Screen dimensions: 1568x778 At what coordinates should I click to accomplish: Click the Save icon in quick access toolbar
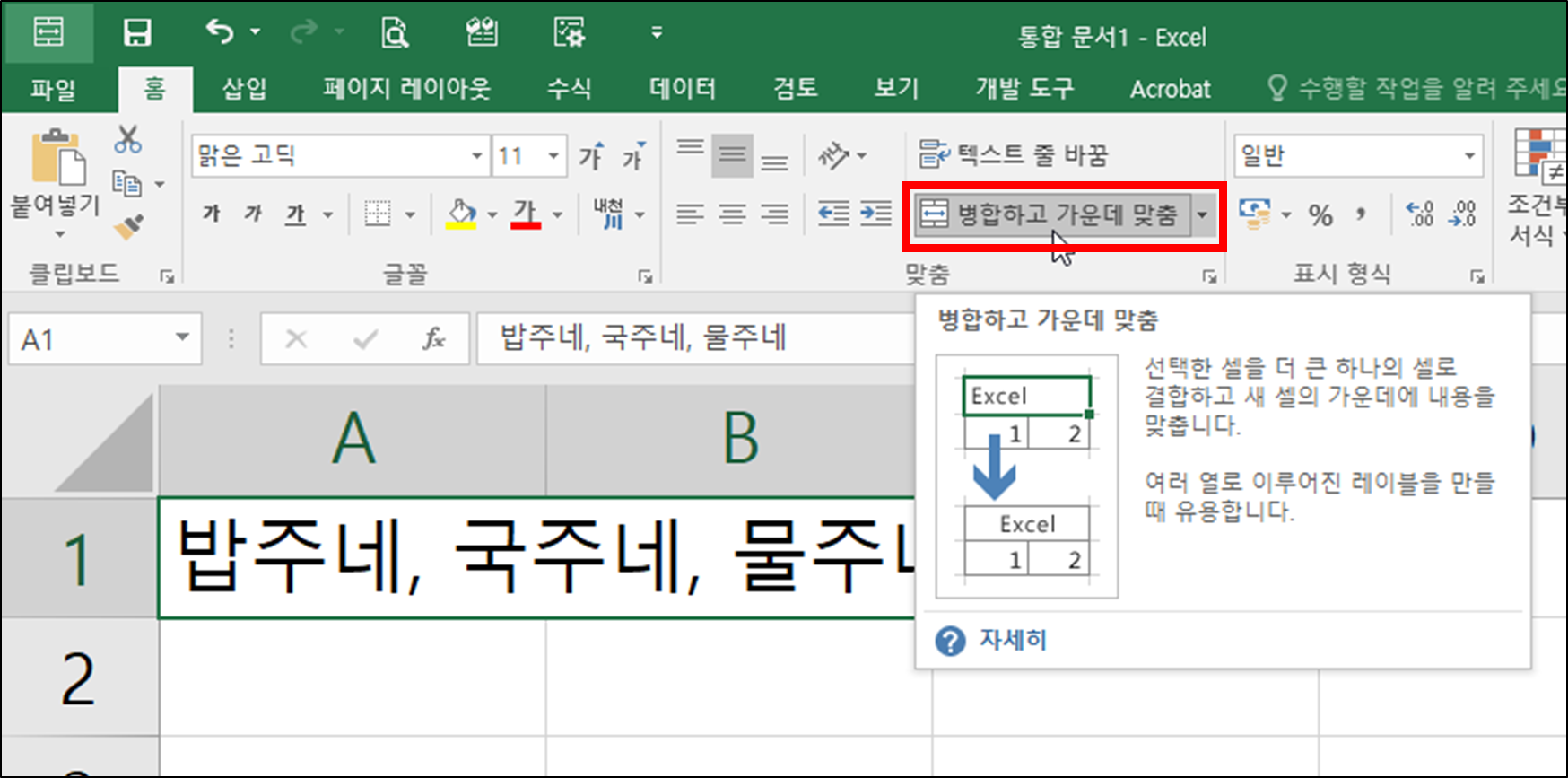point(136,33)
